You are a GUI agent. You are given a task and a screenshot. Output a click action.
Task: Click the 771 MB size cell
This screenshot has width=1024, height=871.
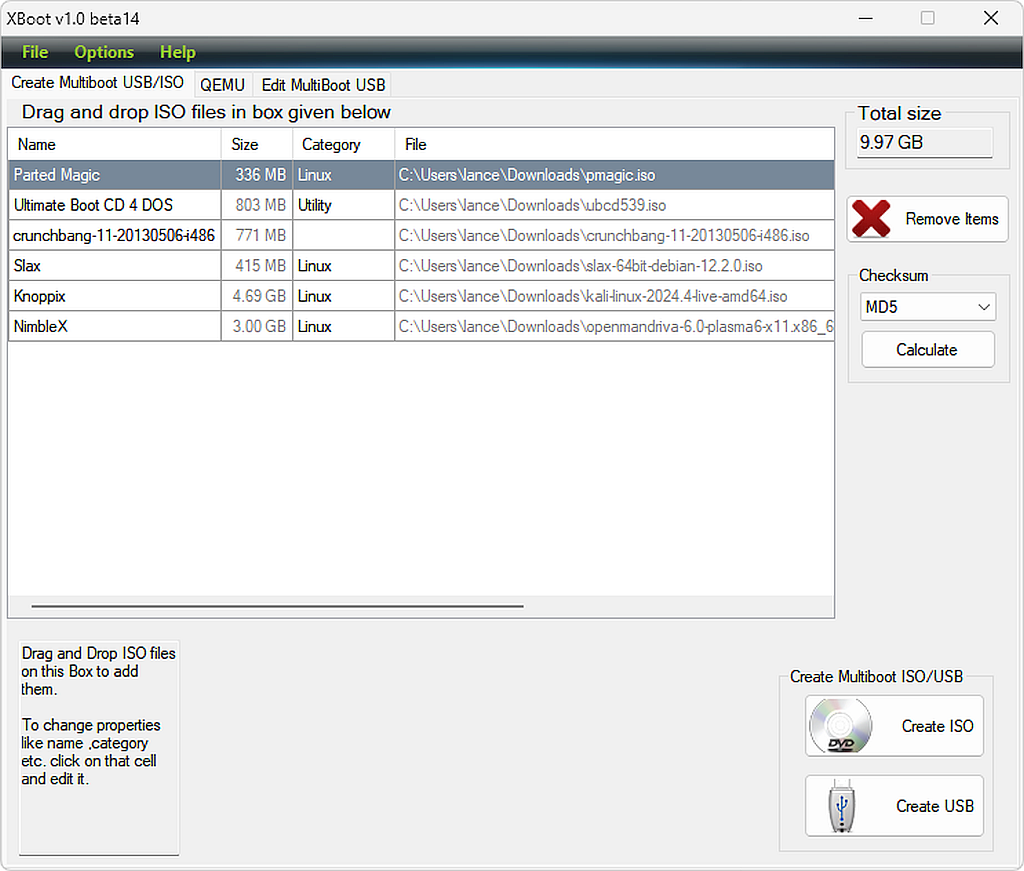[257, 236]
